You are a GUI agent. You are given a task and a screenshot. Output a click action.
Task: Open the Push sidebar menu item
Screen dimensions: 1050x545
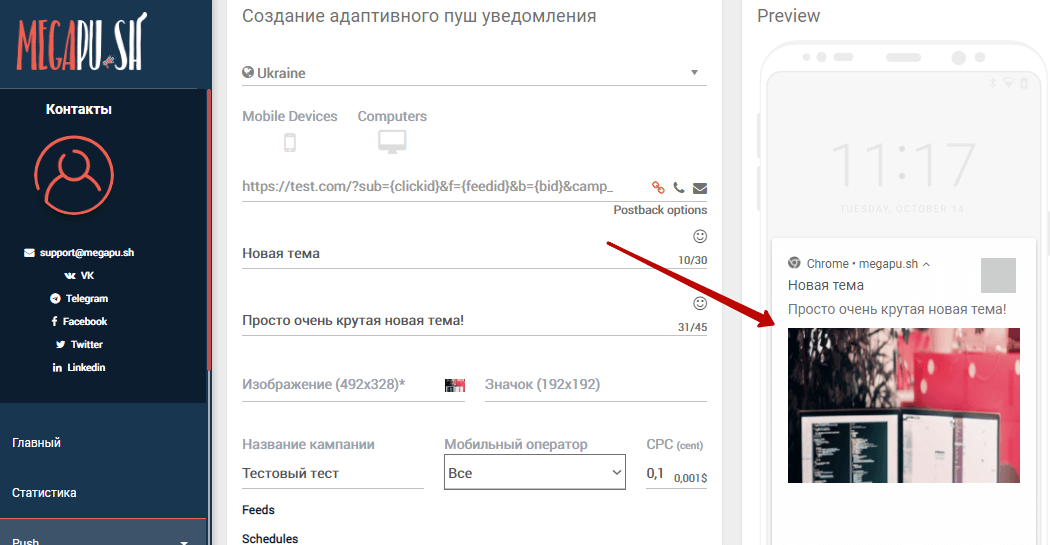pos(25,541)
